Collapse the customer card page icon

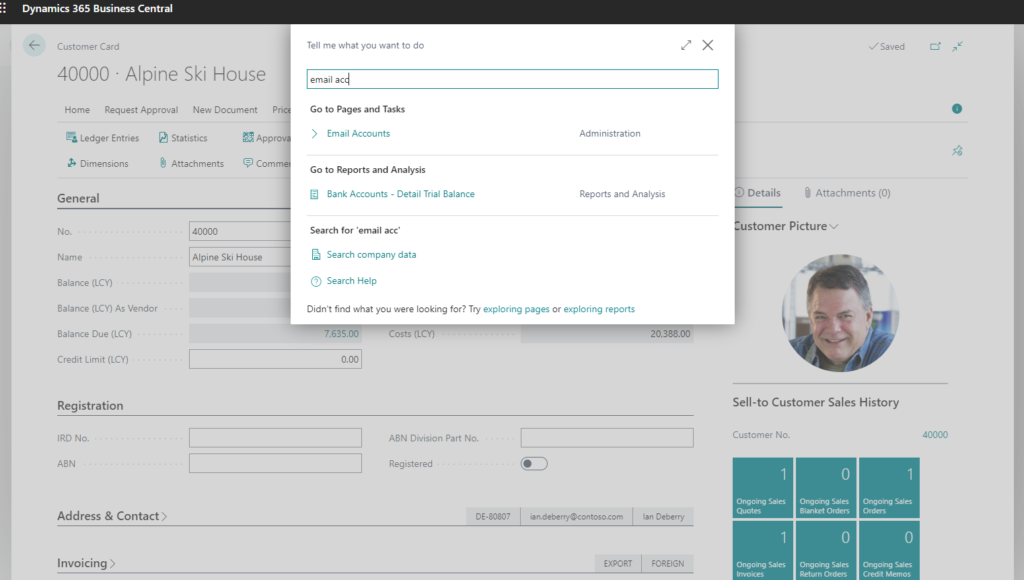tap(957, 46)
